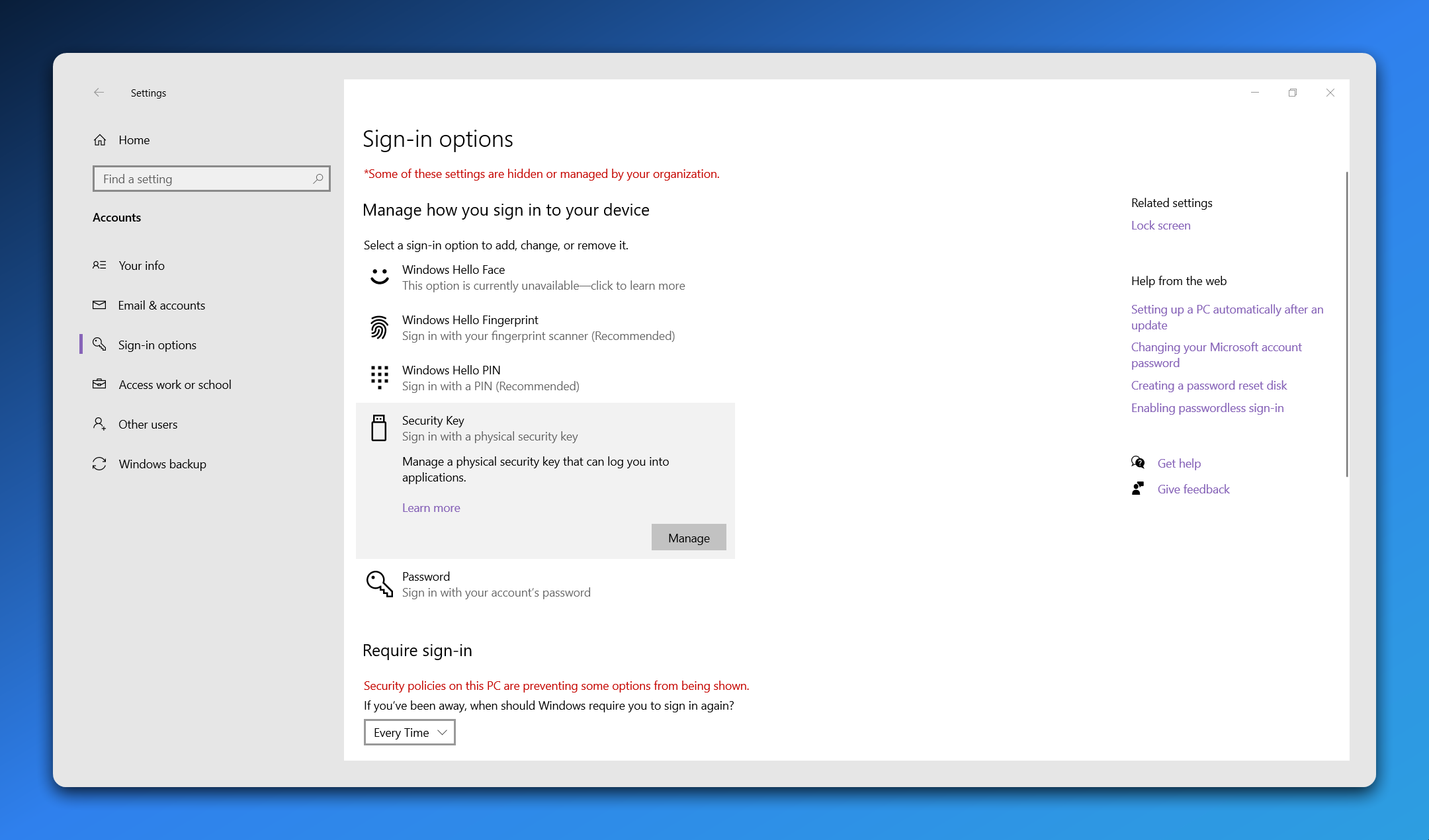Screen dimensions: 1429x840
Task: Click the Get help link
Action: (1179, 463)
